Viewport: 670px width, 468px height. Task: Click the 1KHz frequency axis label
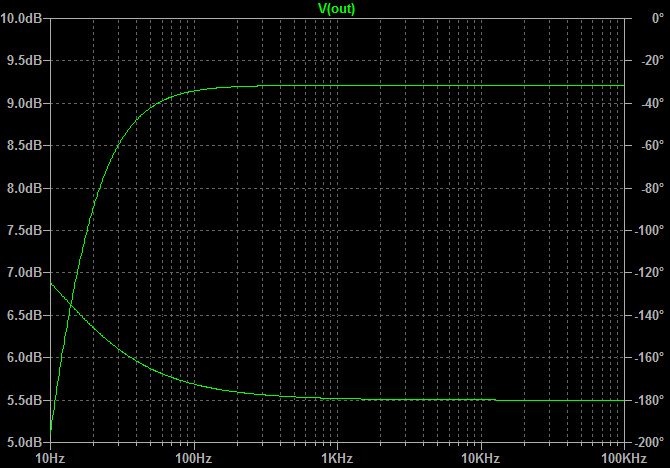[337, 459]
